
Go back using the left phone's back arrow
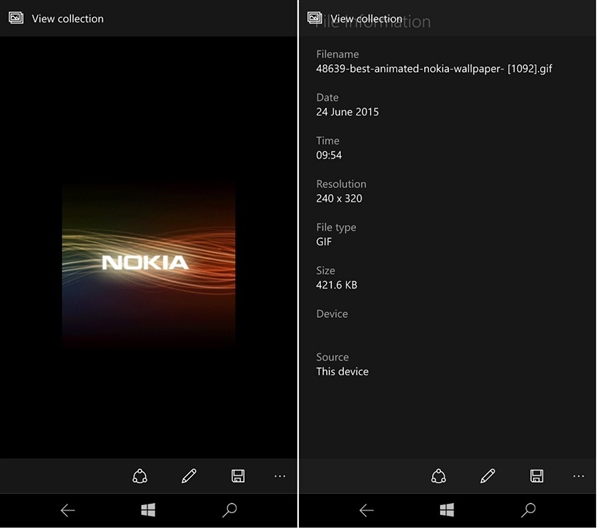(68, 510)
